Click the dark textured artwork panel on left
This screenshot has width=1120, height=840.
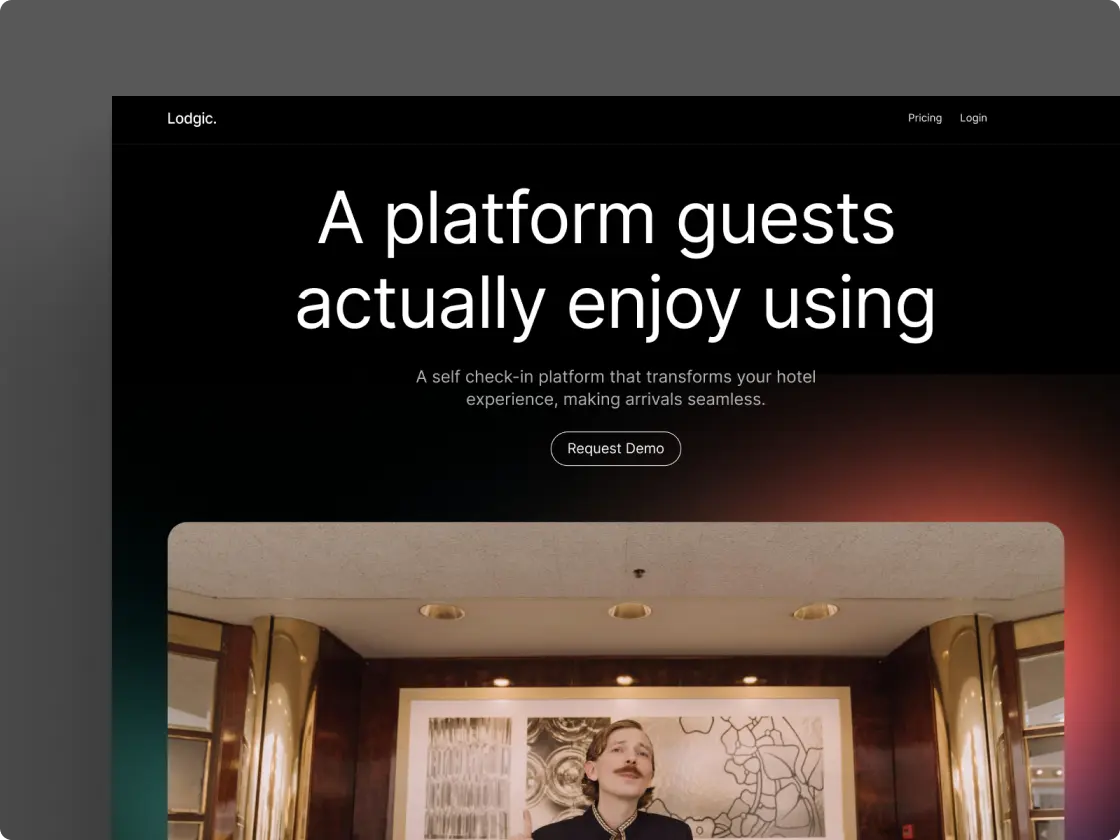[469, 775]
